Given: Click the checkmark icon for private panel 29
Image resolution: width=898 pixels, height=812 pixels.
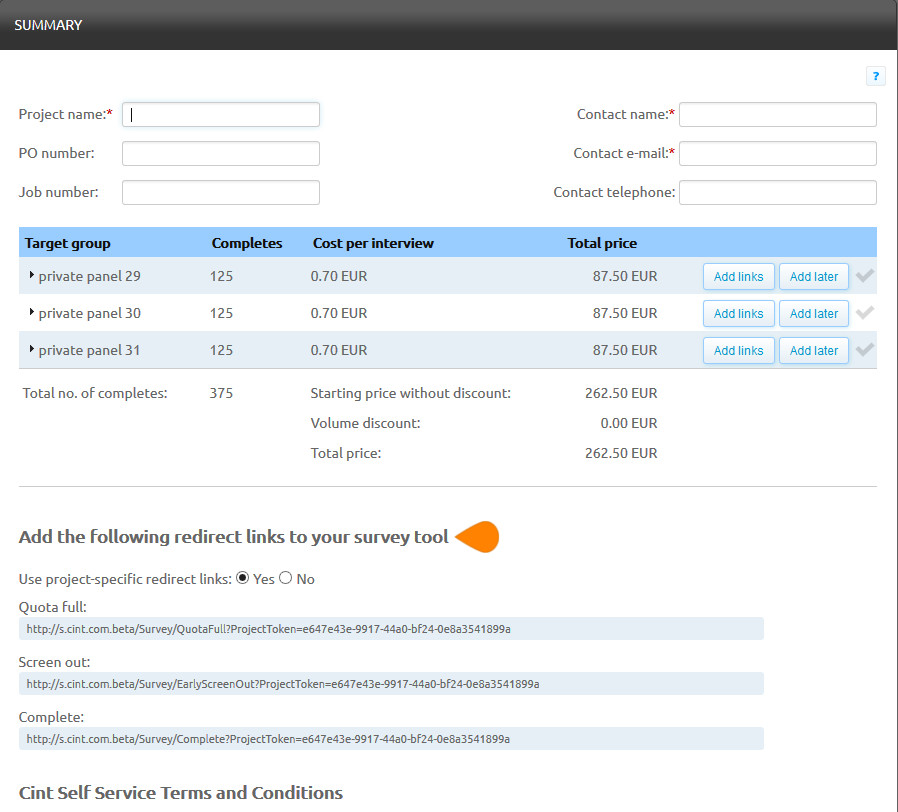Looking at the screenshot, I should coord(865,276).
